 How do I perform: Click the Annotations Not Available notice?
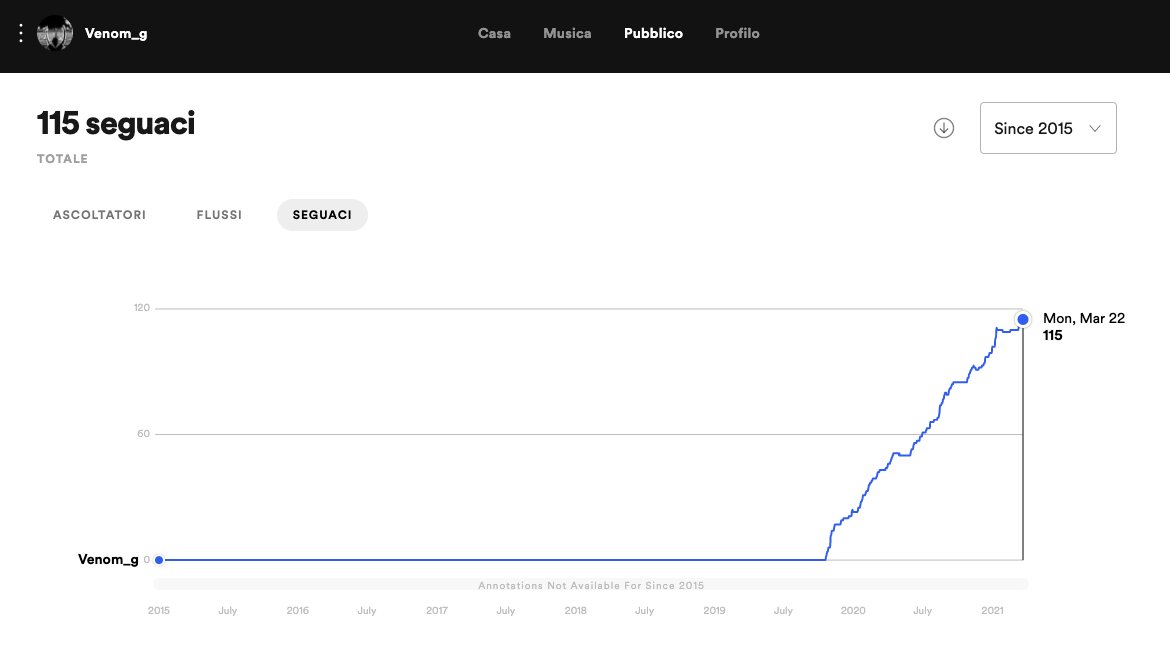[591, 585]
